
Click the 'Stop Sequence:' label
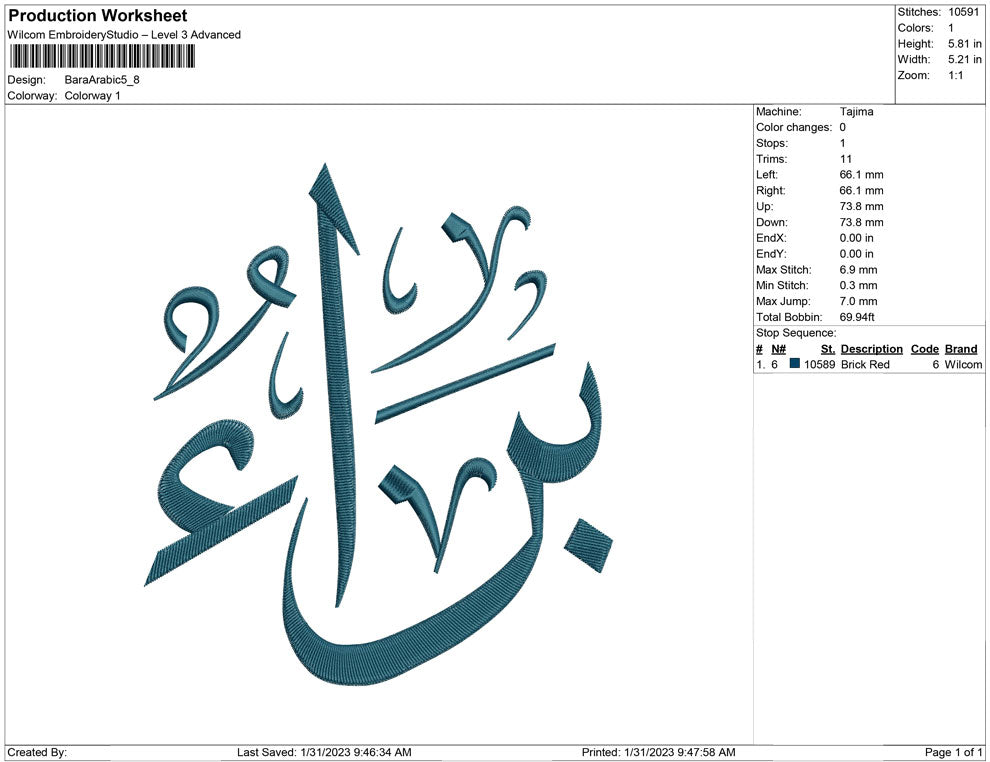click(796, 333)
